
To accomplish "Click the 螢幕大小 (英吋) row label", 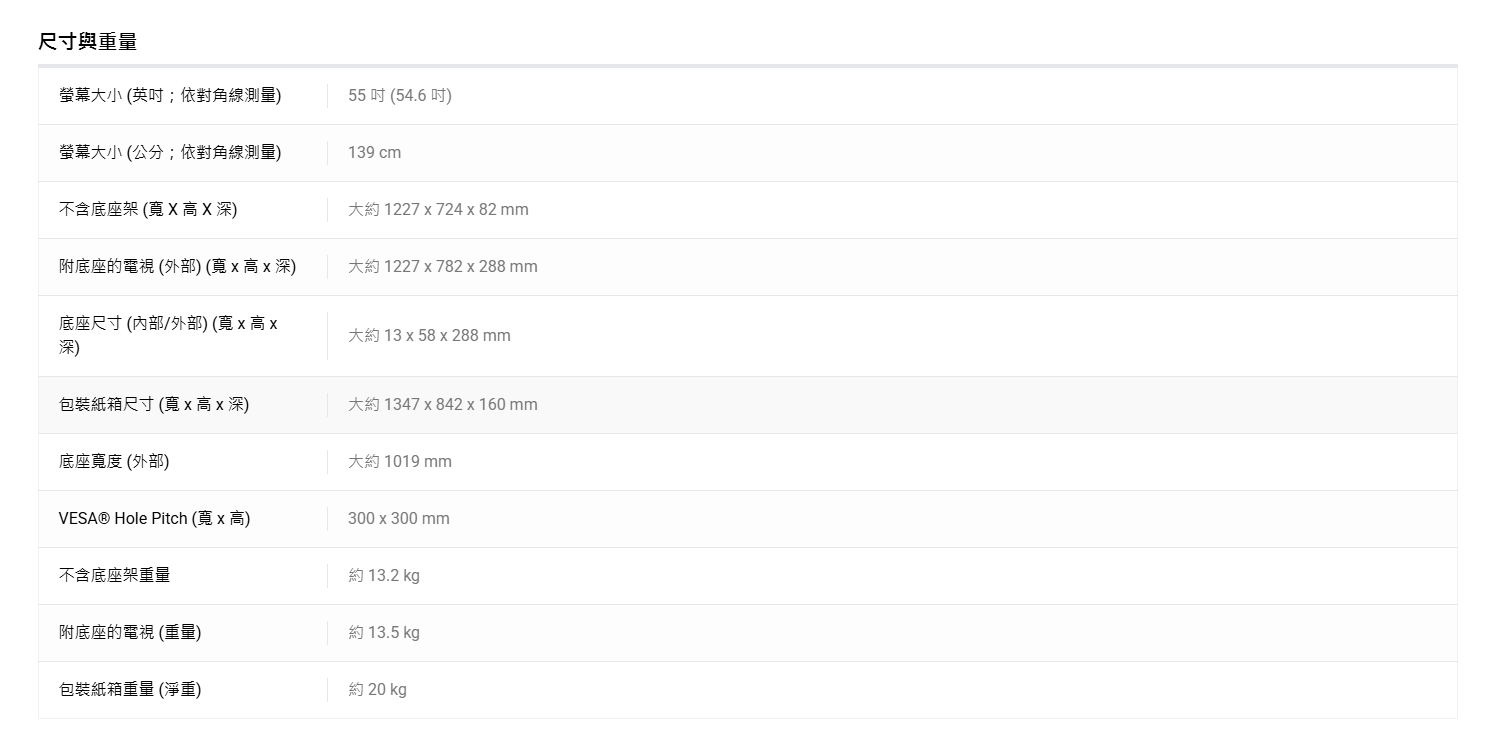I will pyautogui.click(x=170, y=95).
